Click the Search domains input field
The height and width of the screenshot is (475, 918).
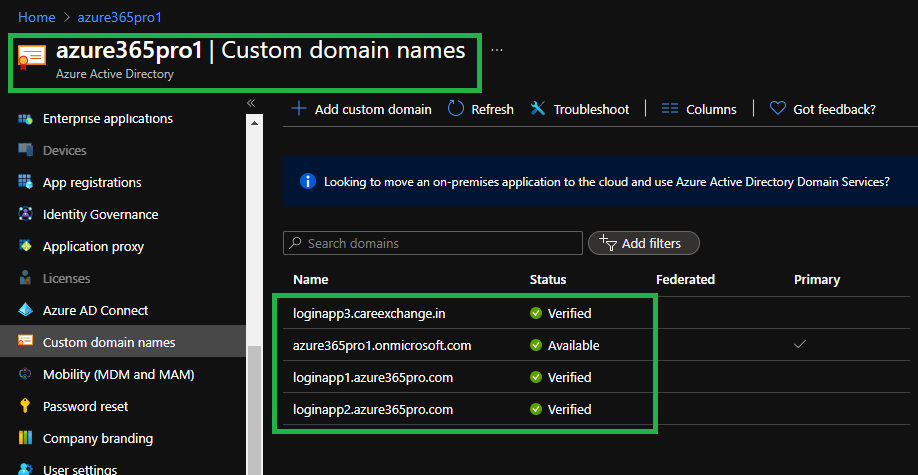click(433, 243)
